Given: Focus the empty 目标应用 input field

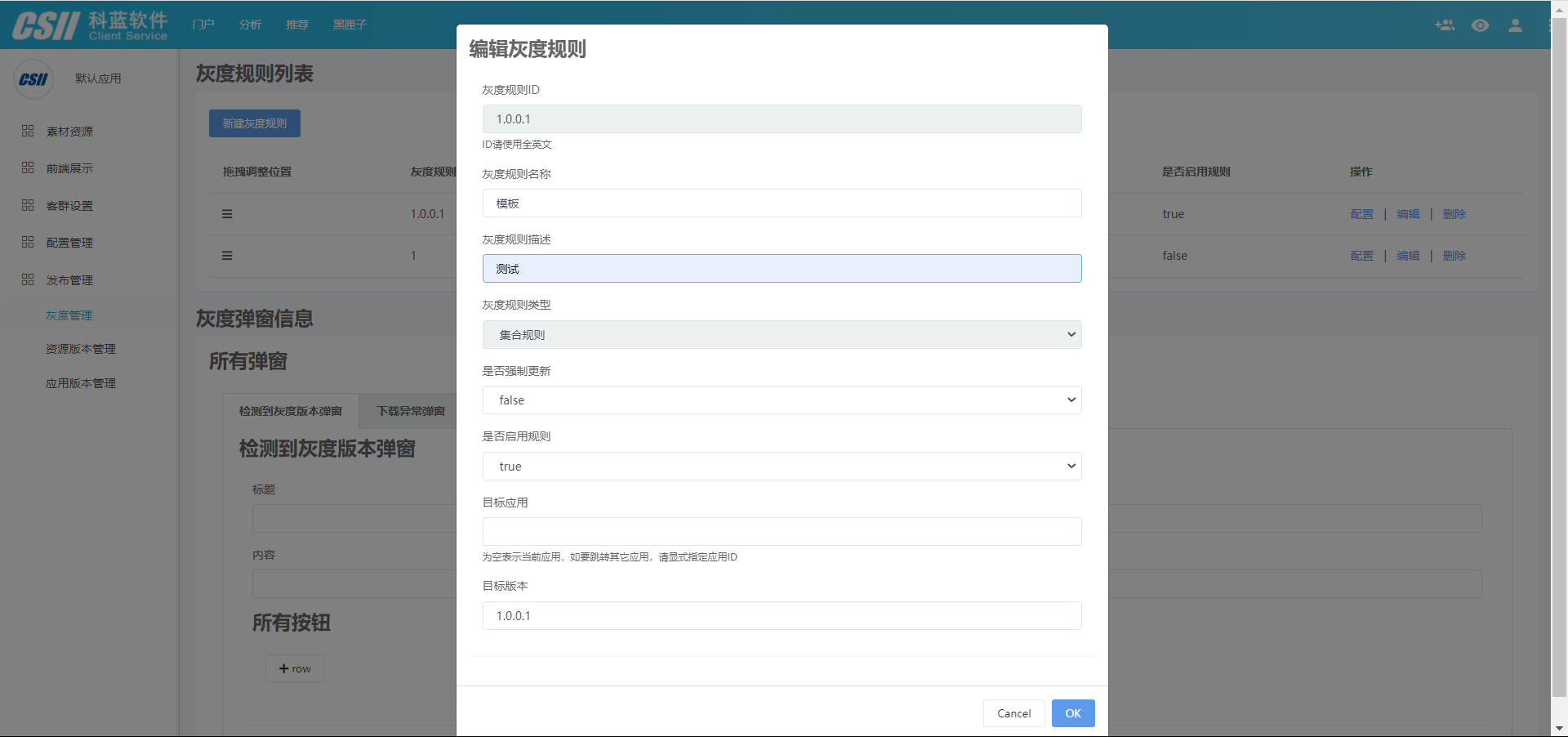Looking at the screenshot, I should (782, 531).
